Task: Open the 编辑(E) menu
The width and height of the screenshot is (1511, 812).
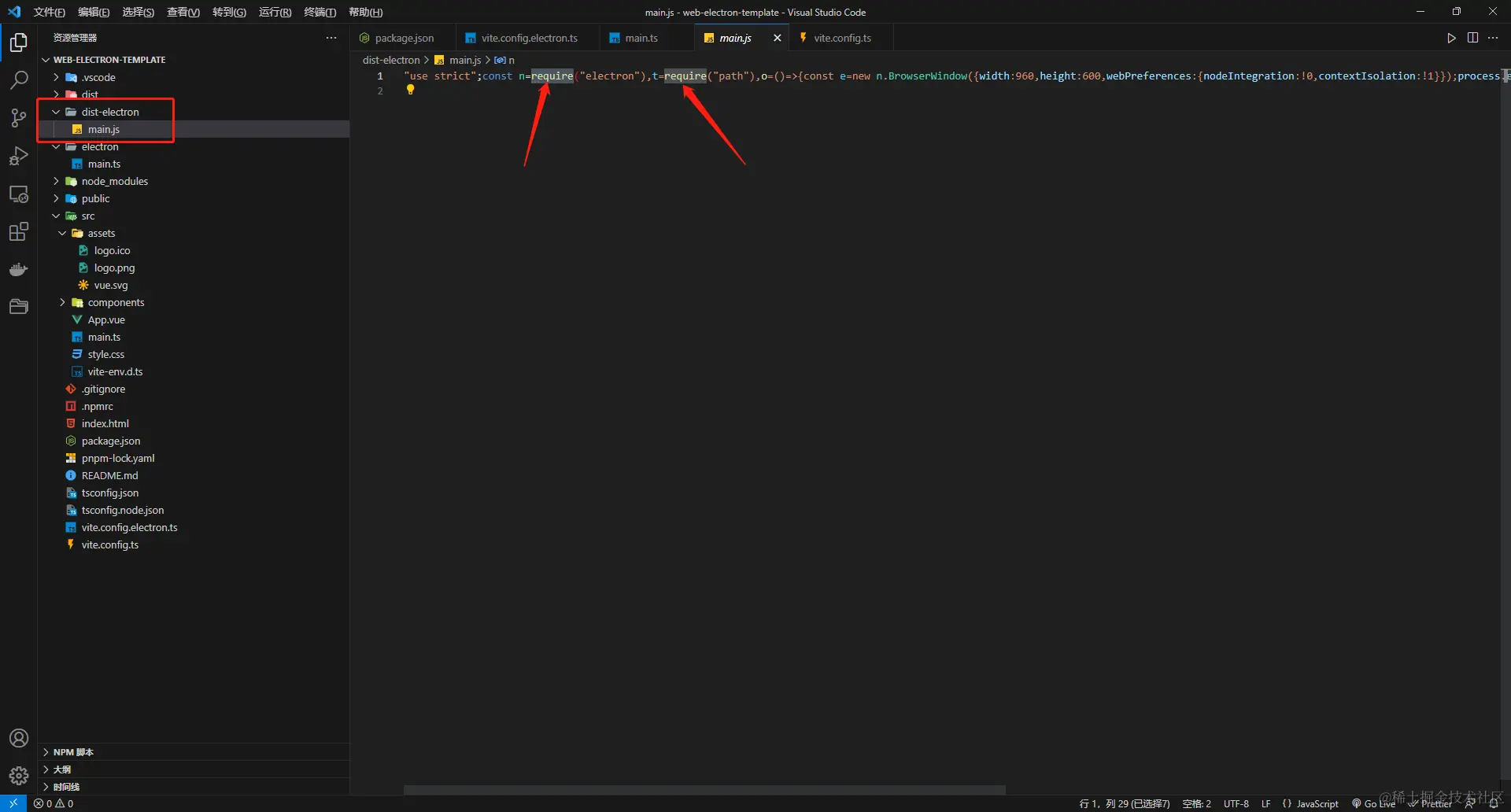Action: [94, 12]
